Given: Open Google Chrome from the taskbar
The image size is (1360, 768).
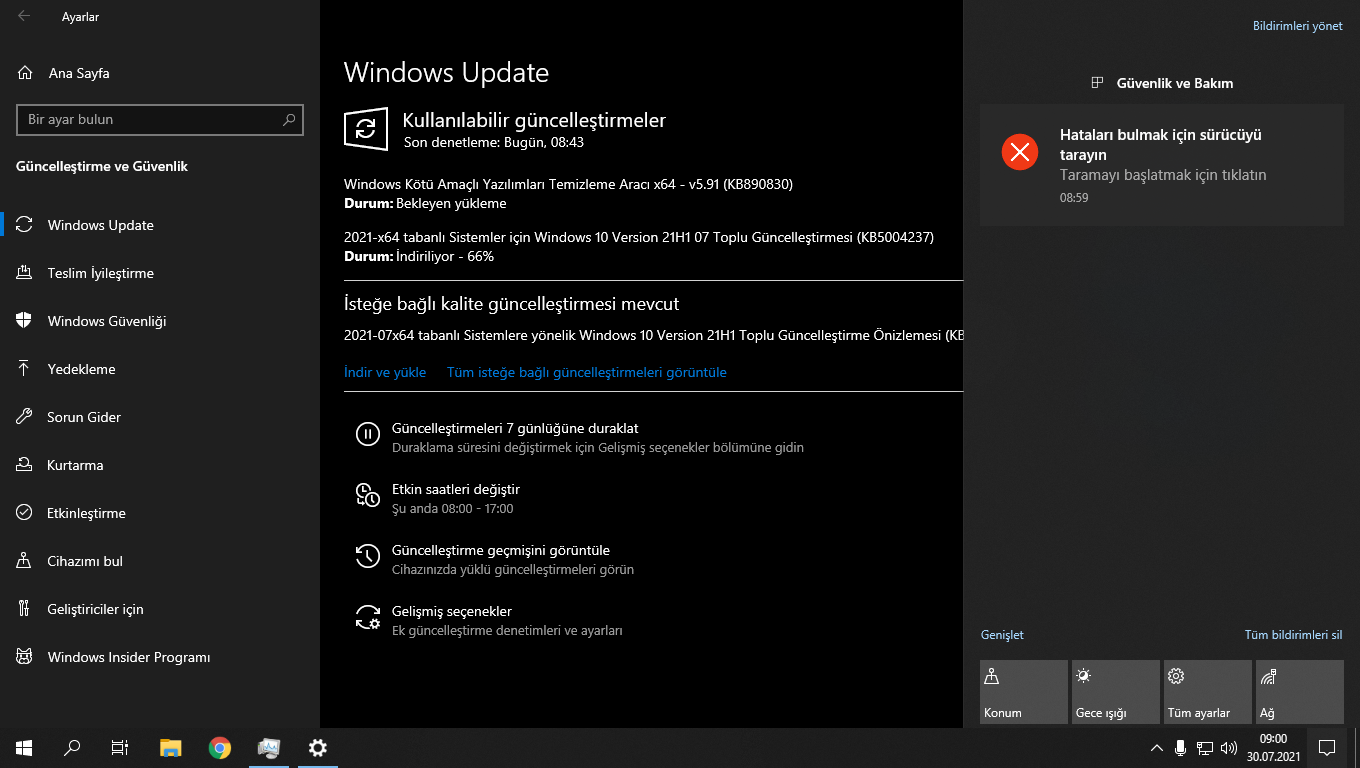Looking at the screenshot, I should [220, 747].
